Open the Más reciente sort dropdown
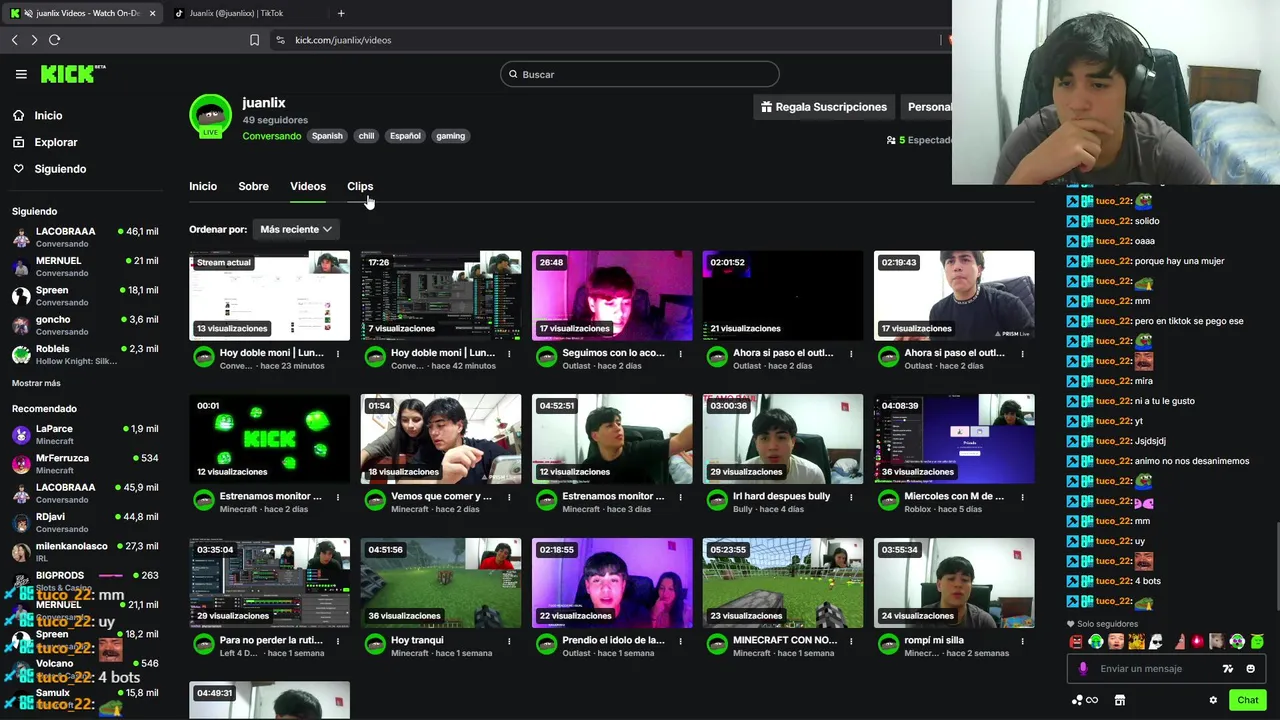This screenshot has height=720, width=1280. click(x=295, y=229)
